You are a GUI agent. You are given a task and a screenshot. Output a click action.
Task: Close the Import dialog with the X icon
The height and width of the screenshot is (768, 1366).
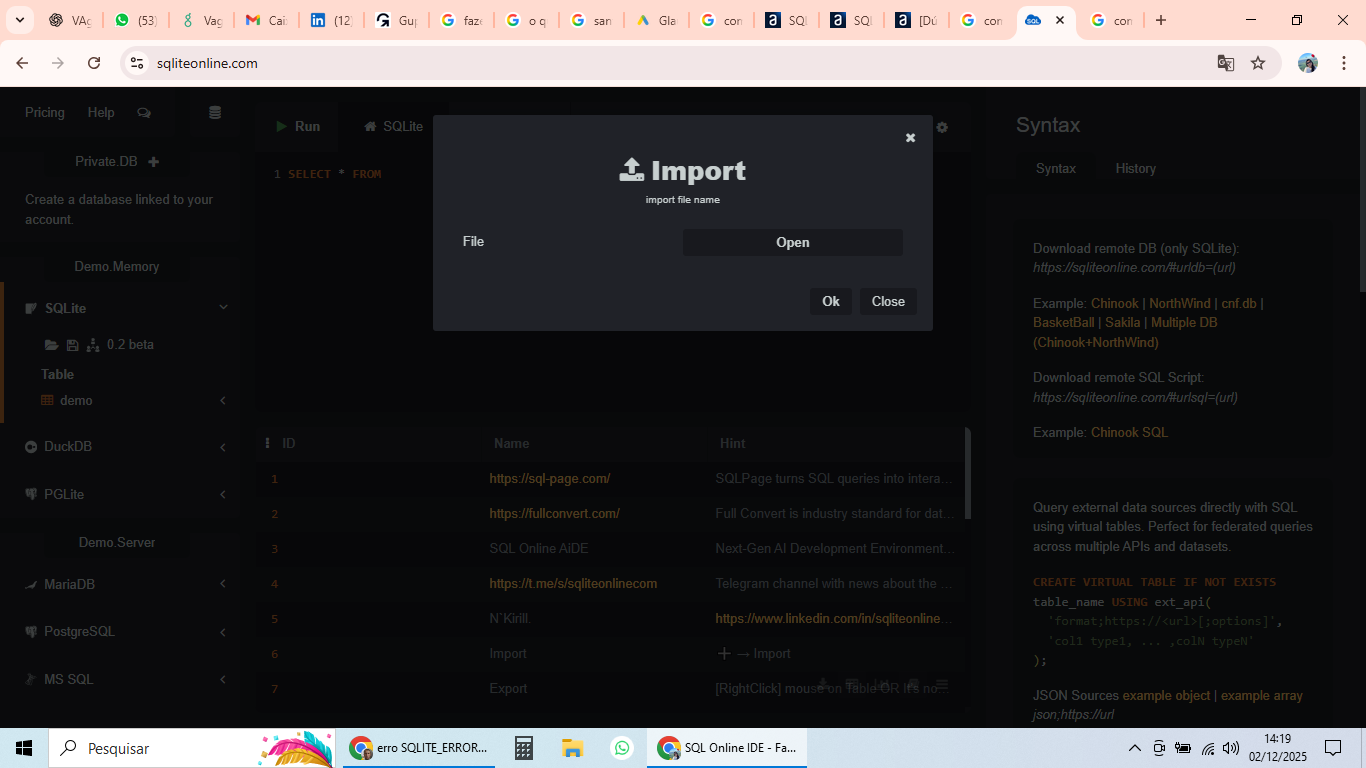pyautogui.click(x=910, y=138)
